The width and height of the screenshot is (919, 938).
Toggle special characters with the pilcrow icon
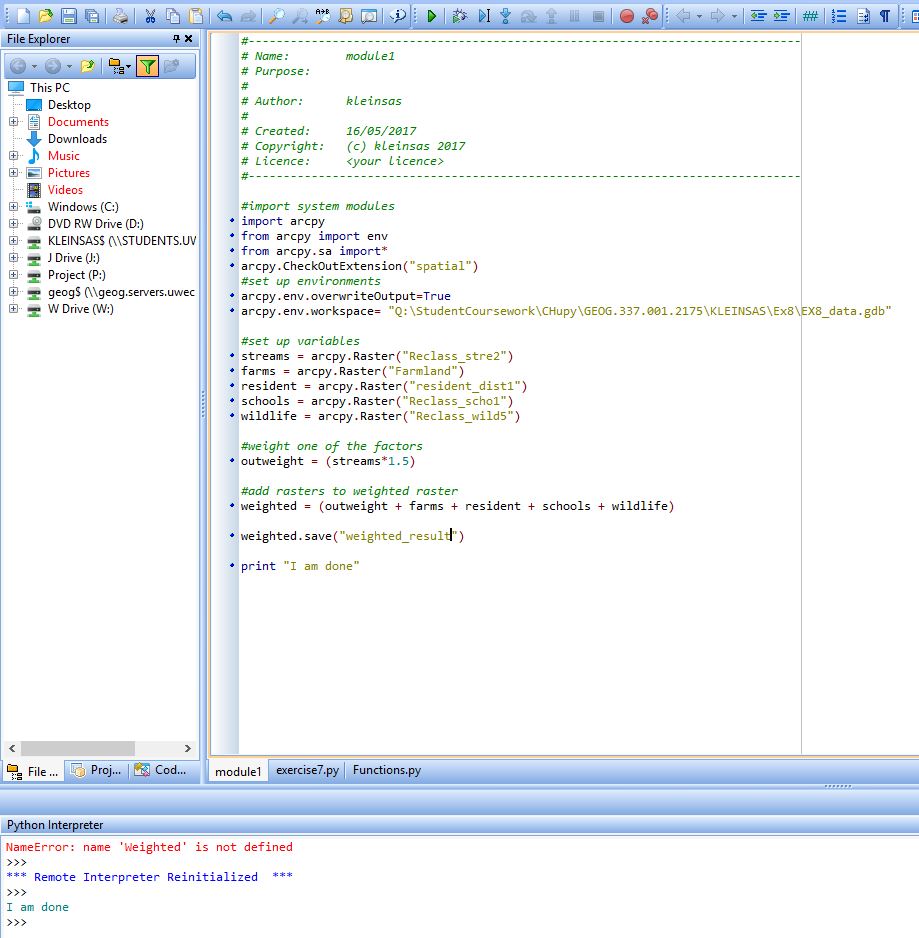pyautogui.click(x=885, y=16)
